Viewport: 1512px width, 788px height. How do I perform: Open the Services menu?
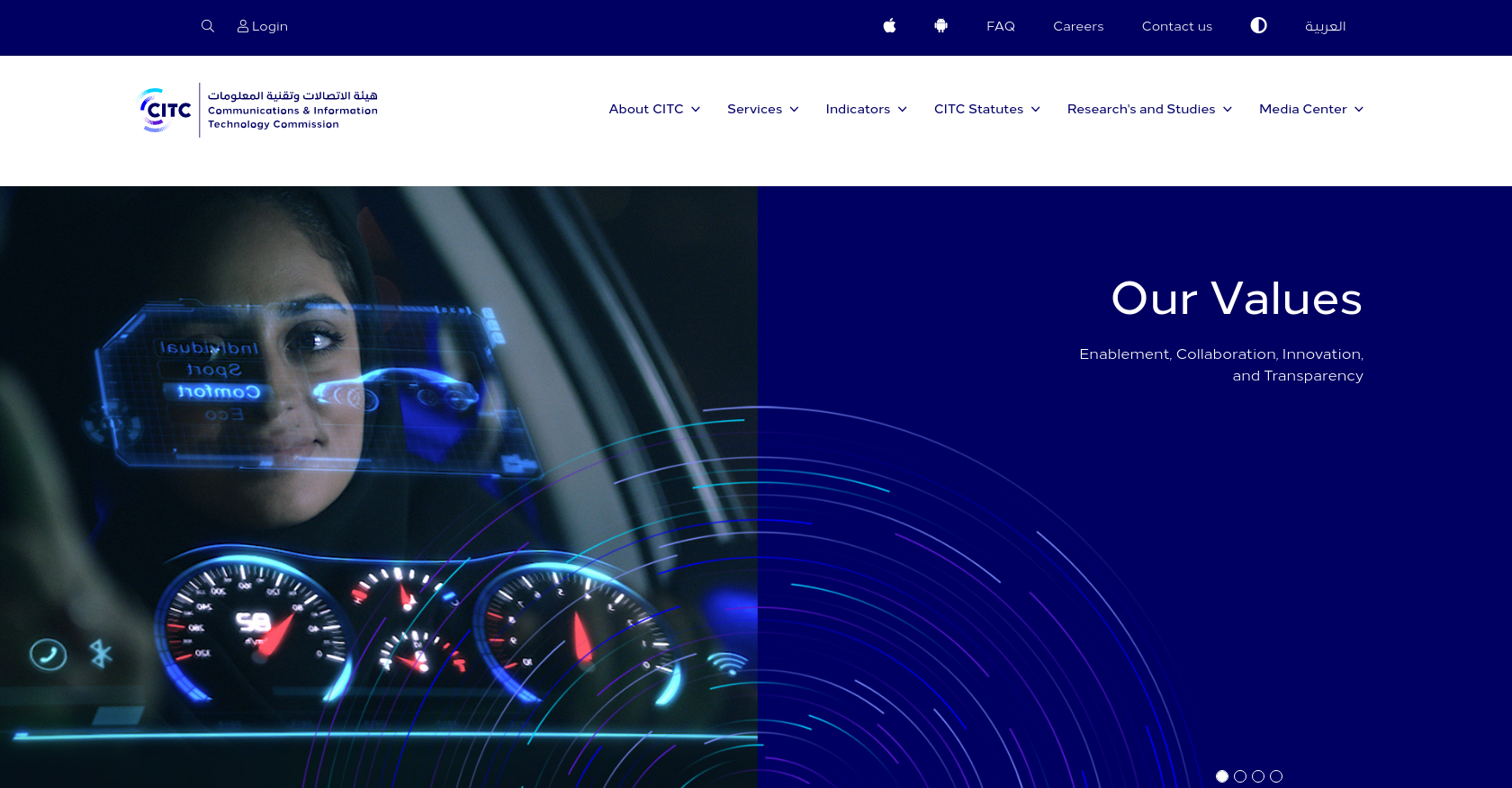click(x=754, y=109)
